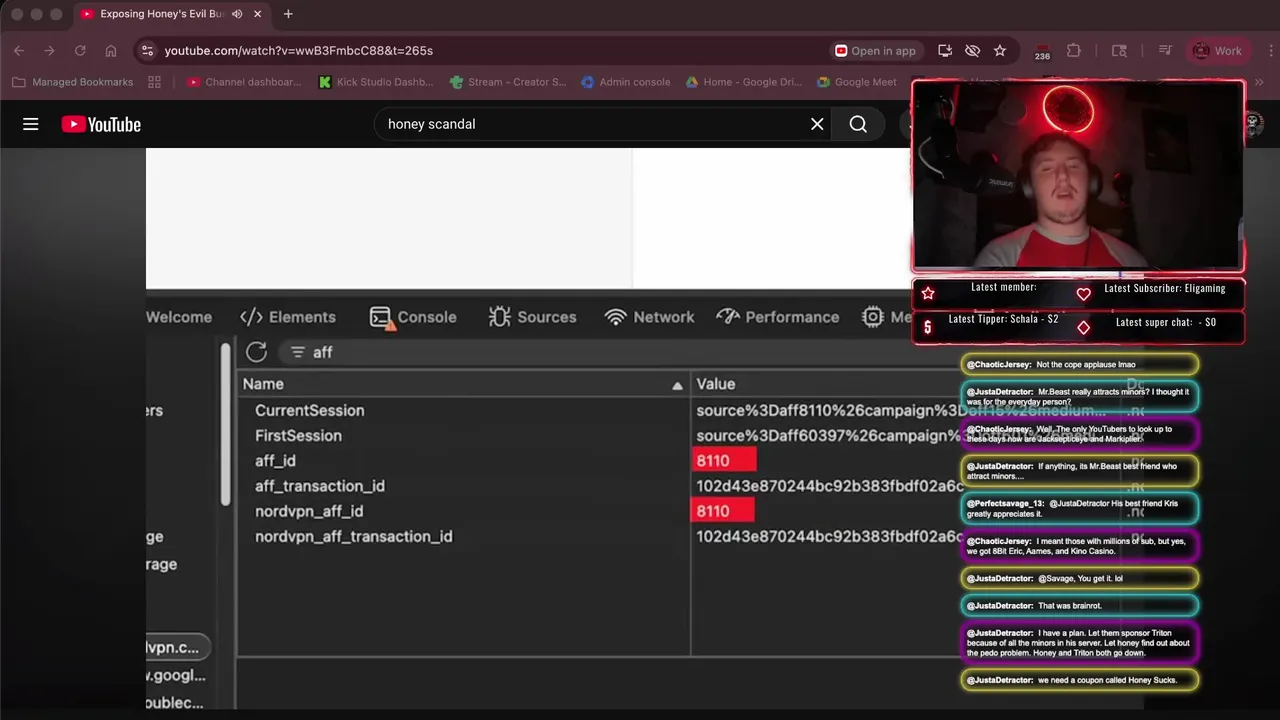Click the install app icon in address bar

click(x=945, y=50)
